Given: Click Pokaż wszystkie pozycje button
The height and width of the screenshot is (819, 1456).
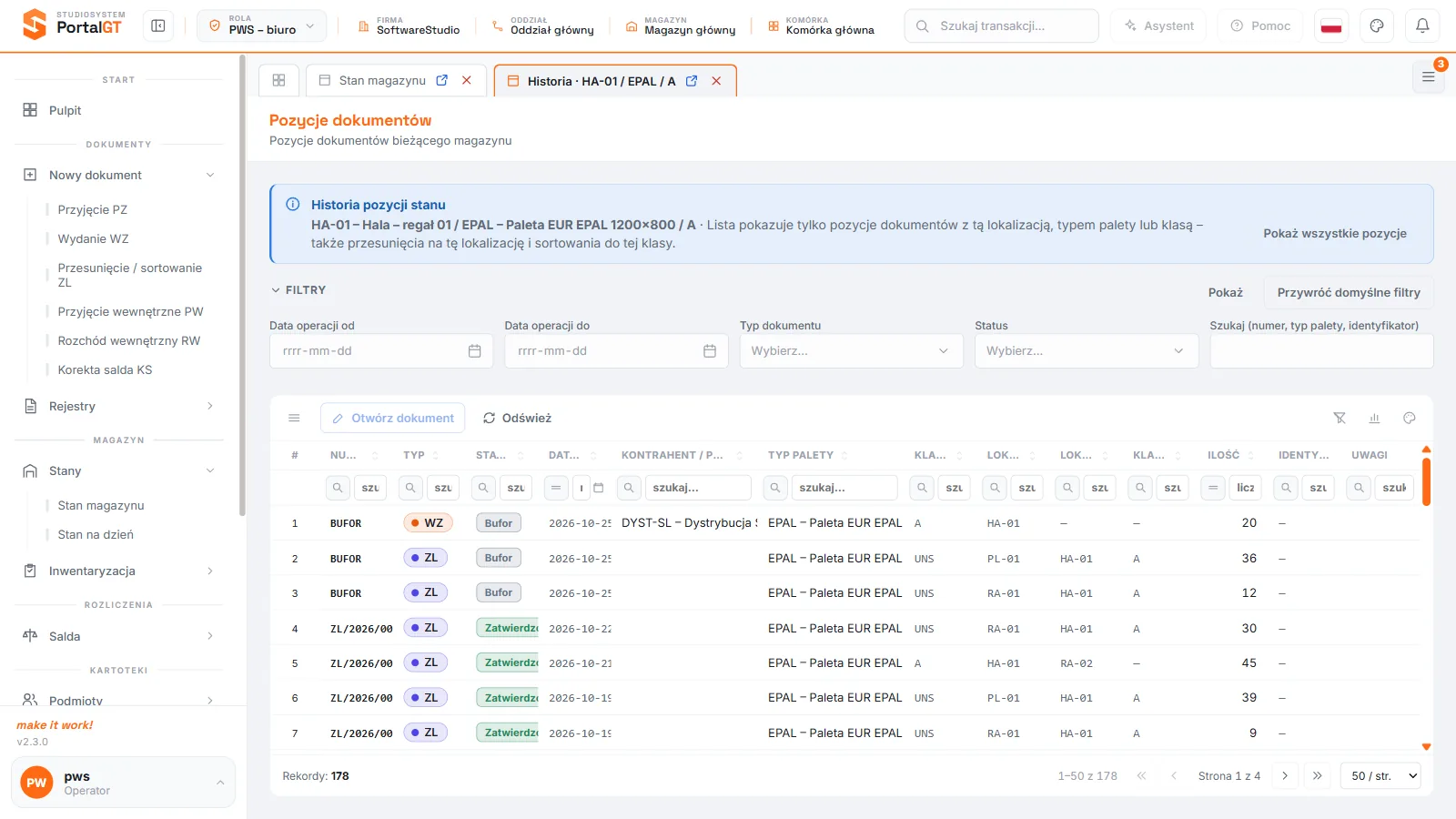Looking at the screenshot, I should click(x=1335, y=234).
